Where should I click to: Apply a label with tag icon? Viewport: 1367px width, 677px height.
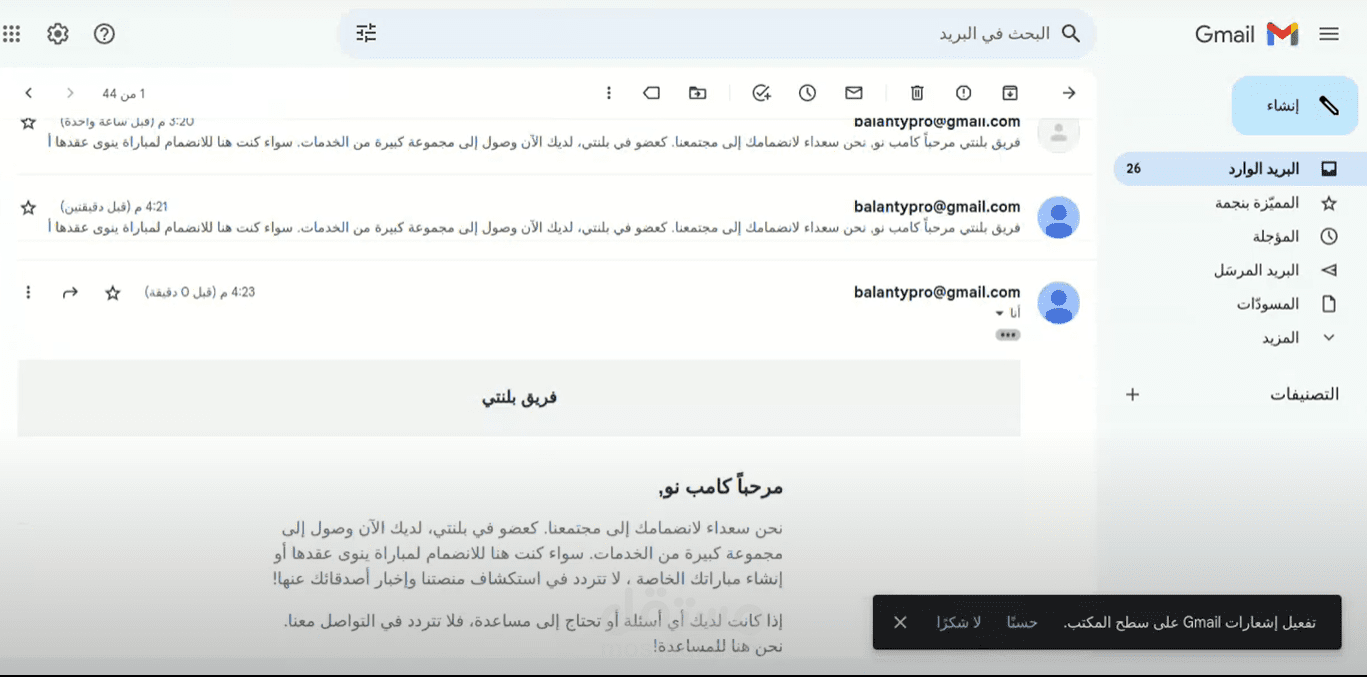coord(651,93)
